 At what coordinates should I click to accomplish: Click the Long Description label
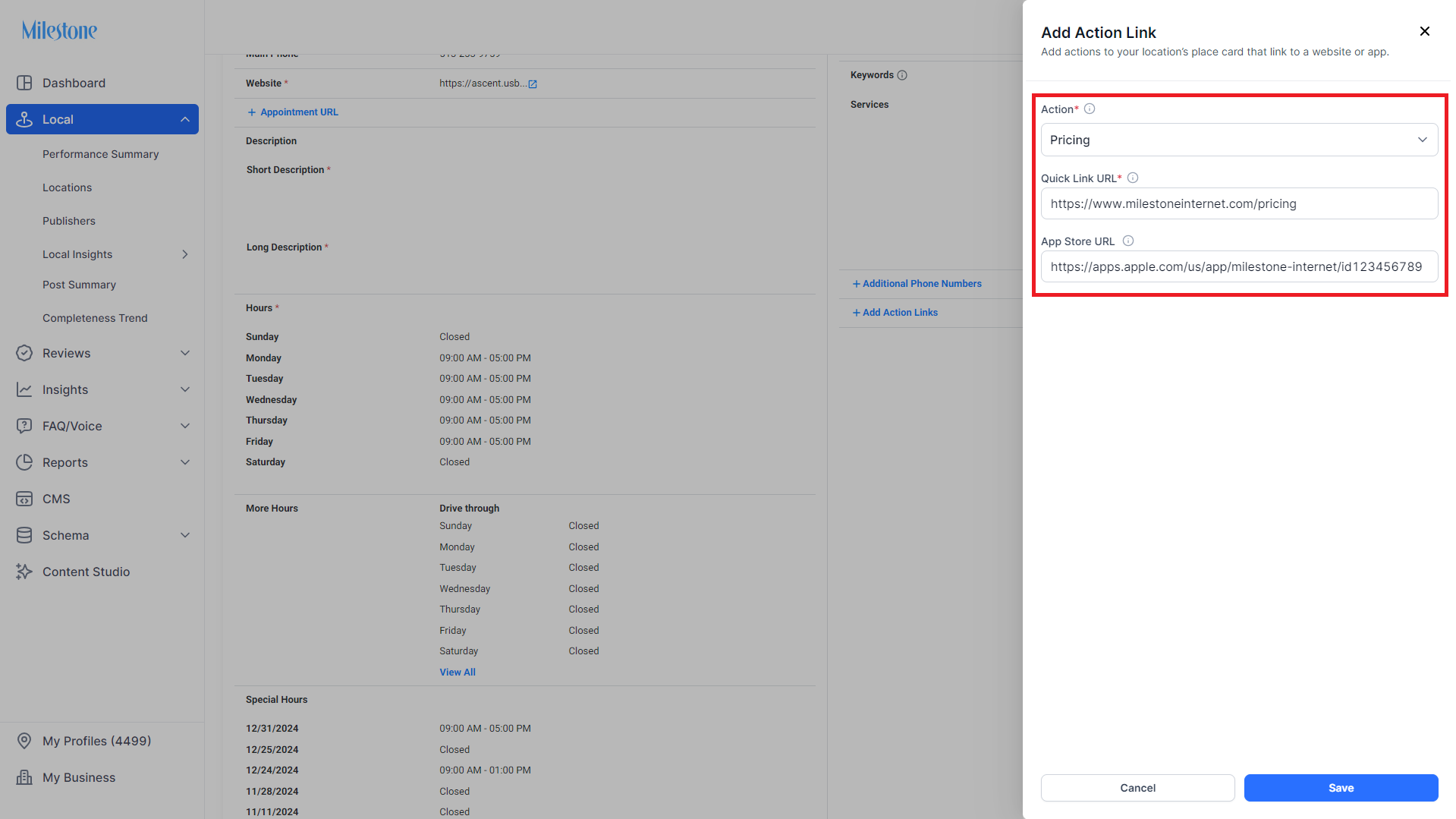284,247
